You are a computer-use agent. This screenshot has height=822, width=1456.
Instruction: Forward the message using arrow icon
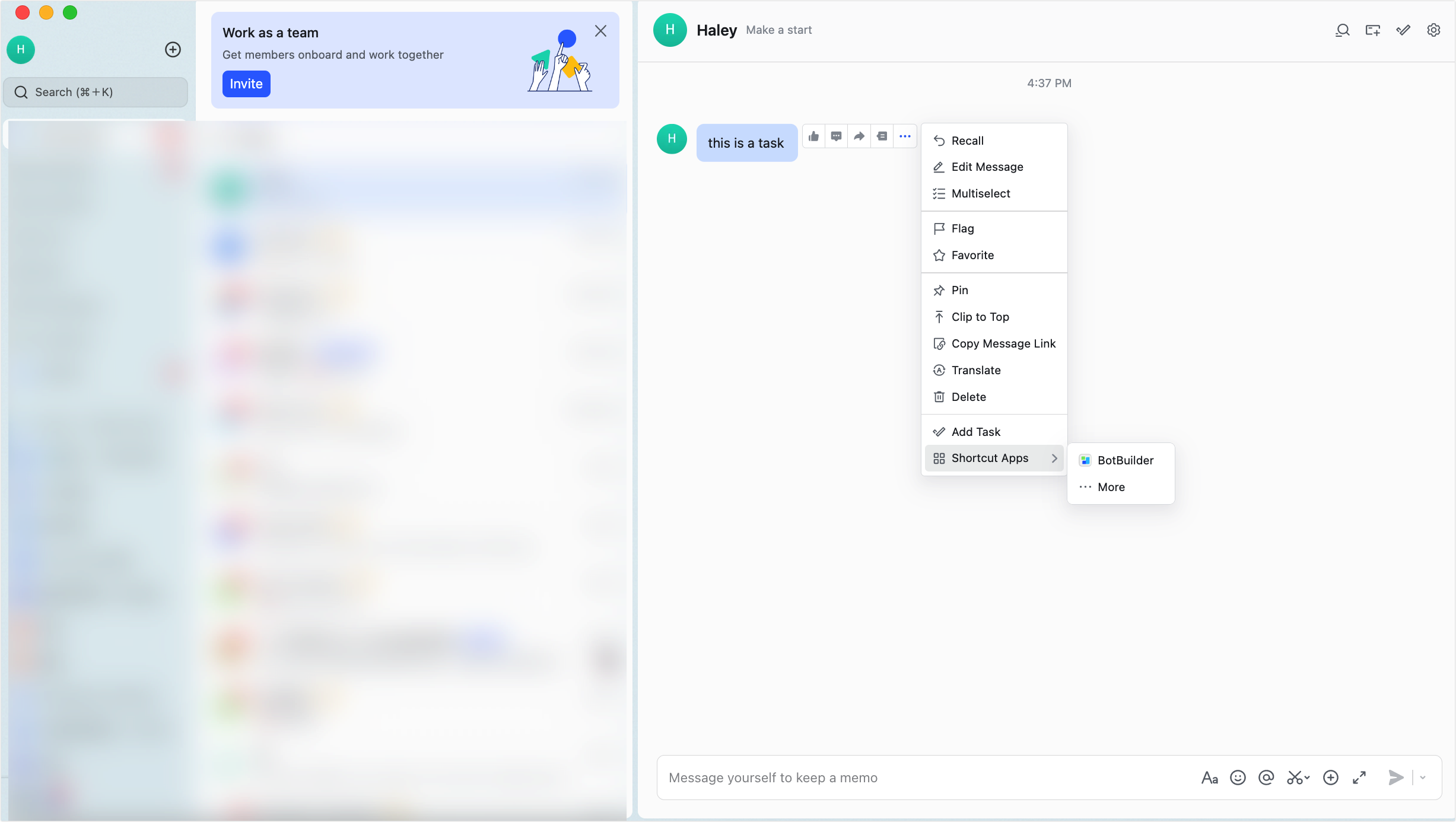tap(859, 136)
